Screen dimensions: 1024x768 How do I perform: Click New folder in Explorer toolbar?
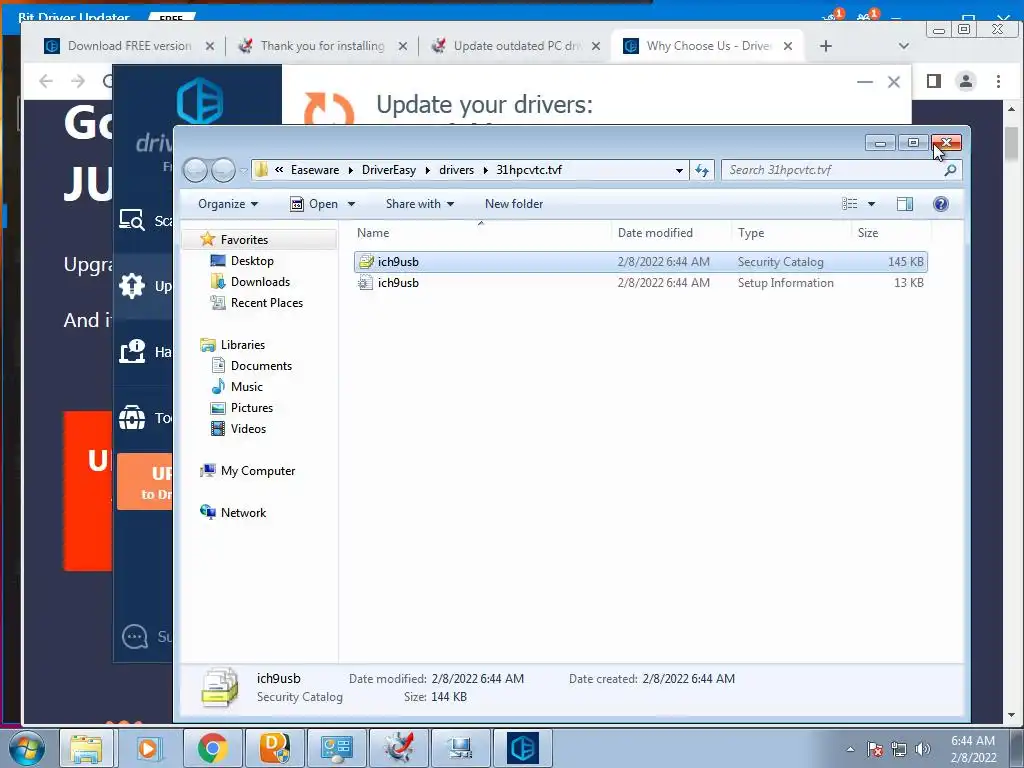click(x=514, y=204)
